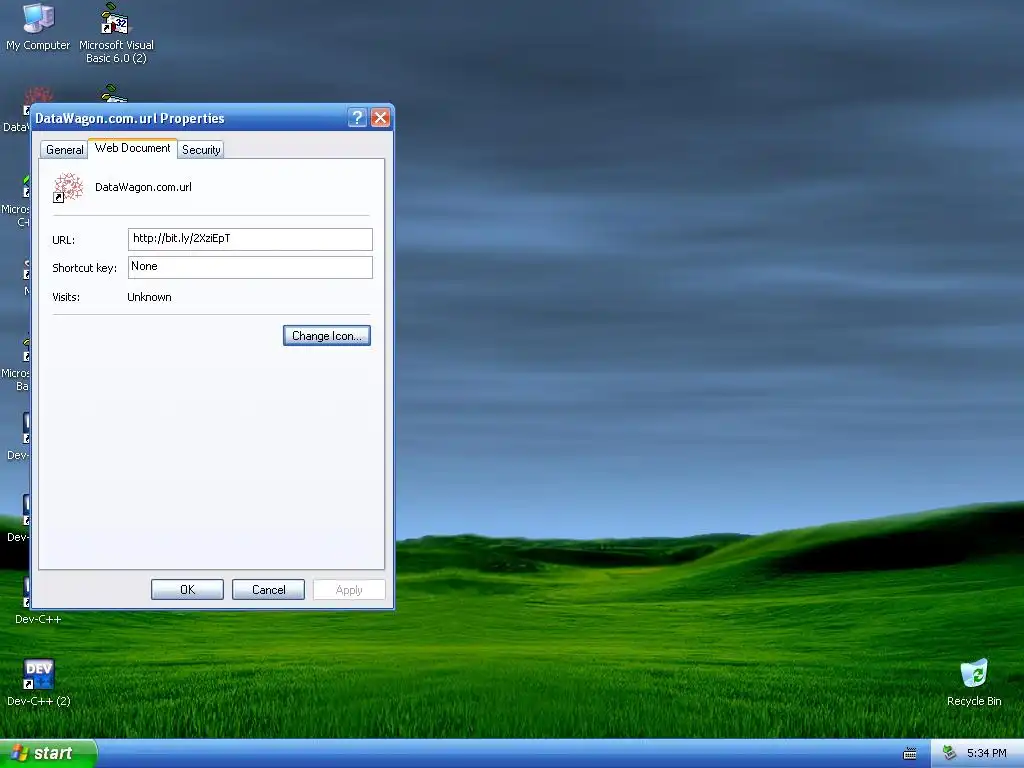
Task: Open Microsoft Visual Basic 6.0 (2) shortcut
Action: (x=116, y=33)
